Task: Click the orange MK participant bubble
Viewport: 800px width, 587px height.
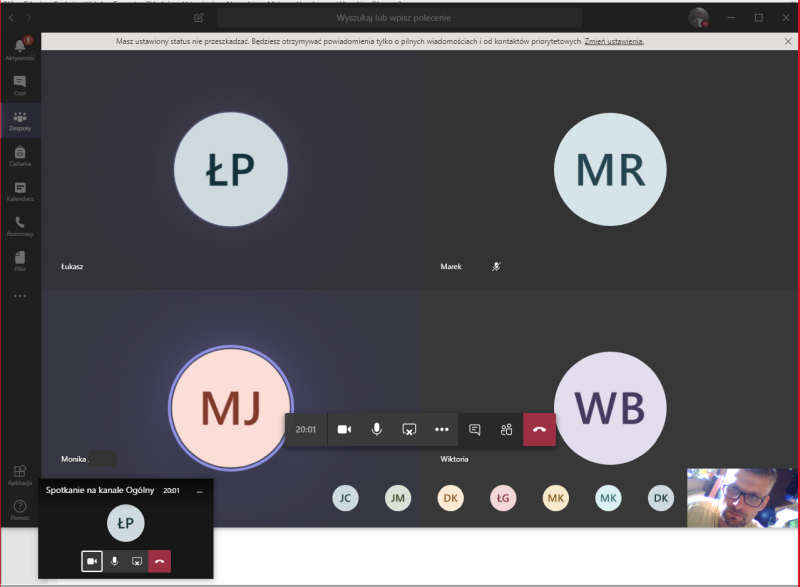Action: (x=556, y=498)
